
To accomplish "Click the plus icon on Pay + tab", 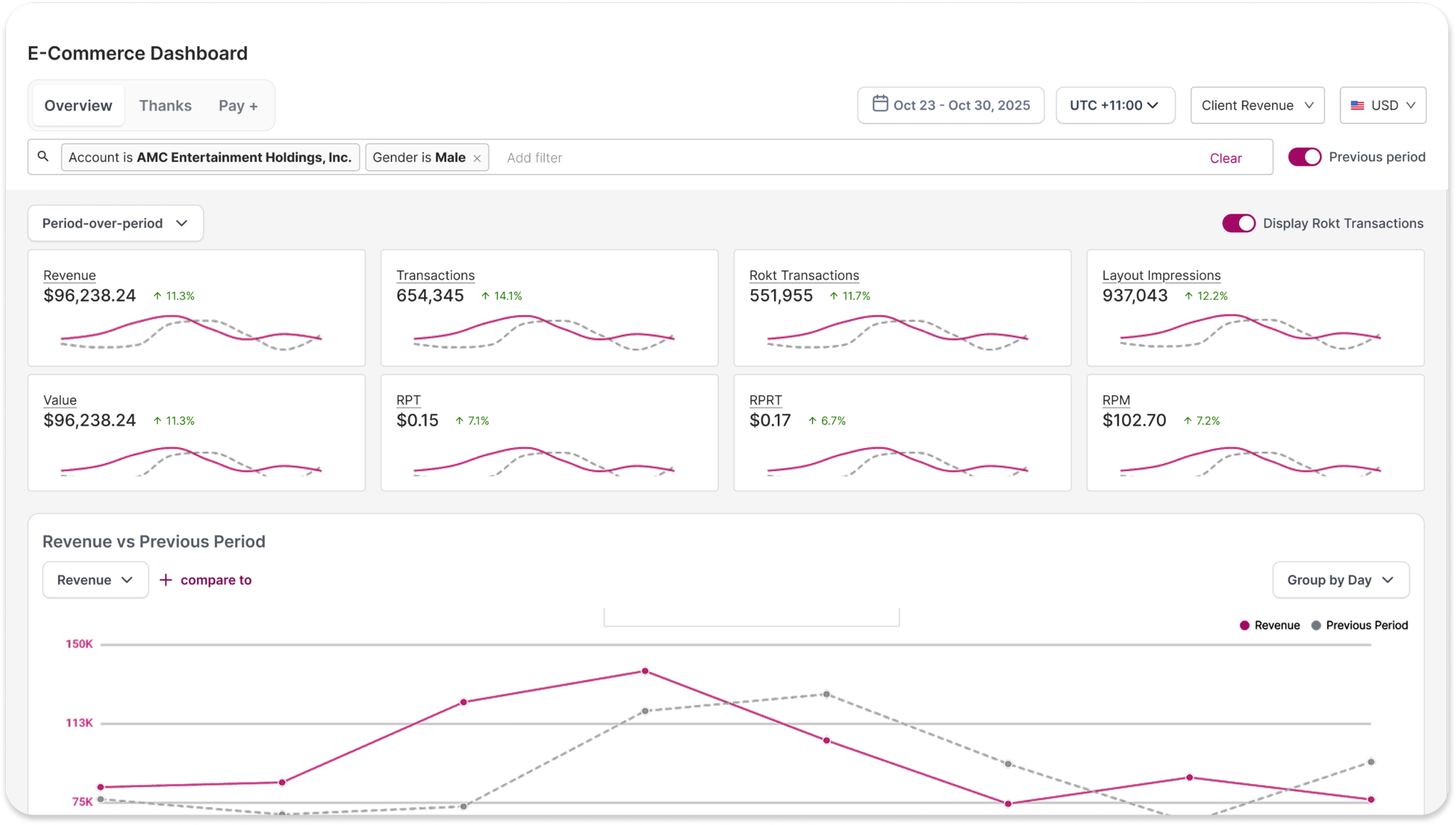I will [x=253, y=107].
